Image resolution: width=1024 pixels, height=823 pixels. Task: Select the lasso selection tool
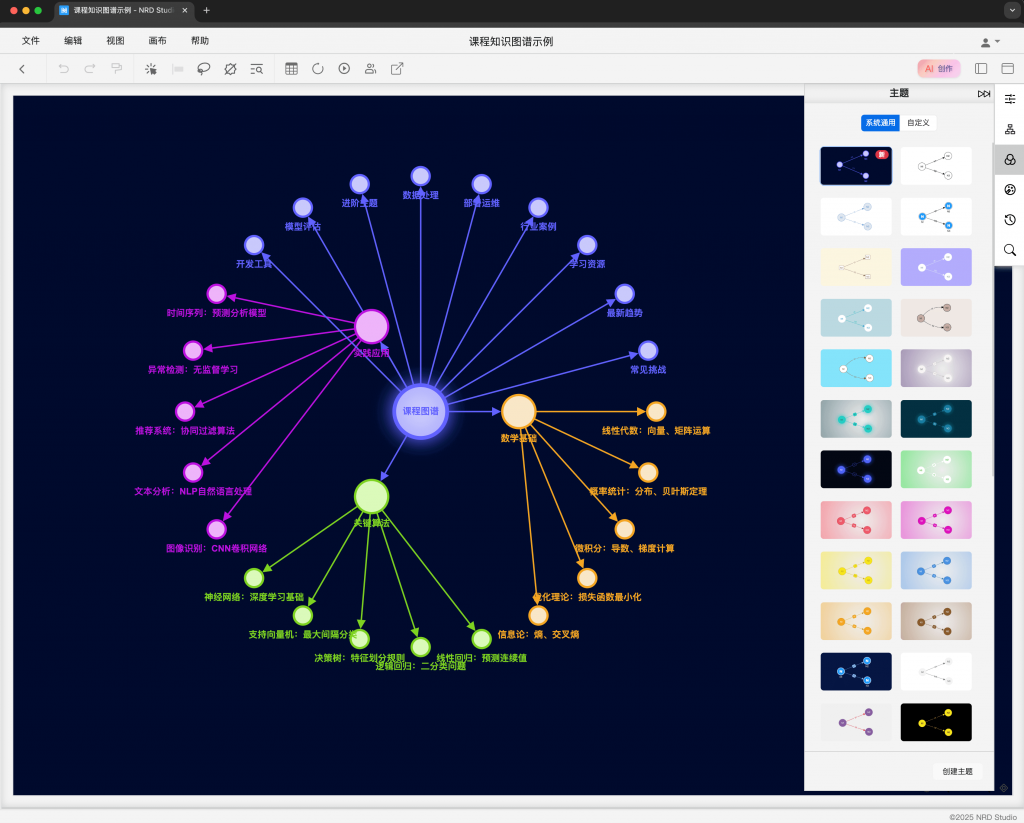(x=204, y=69)
